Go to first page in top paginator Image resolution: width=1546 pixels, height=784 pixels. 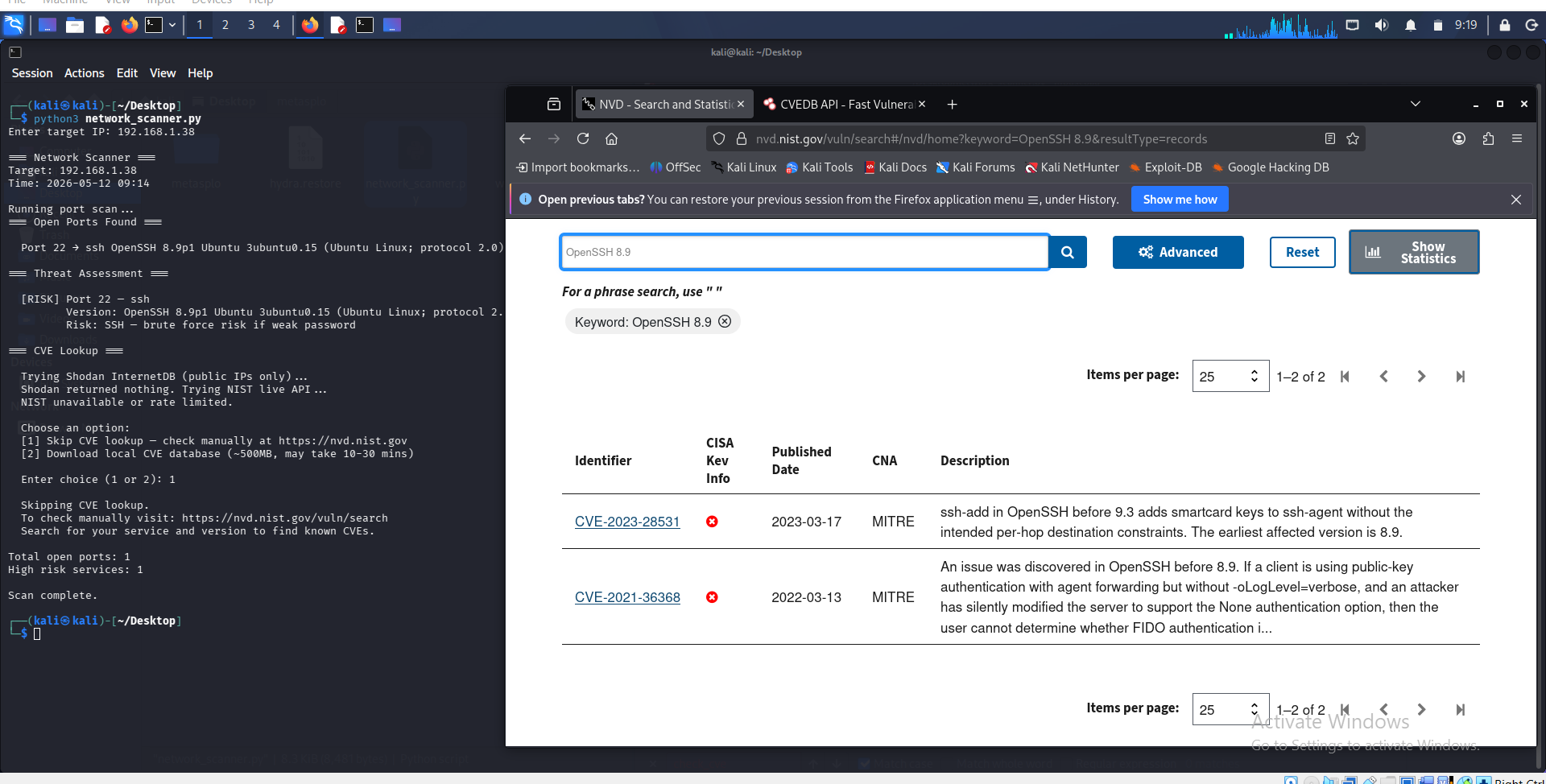tap(1345, 376)
